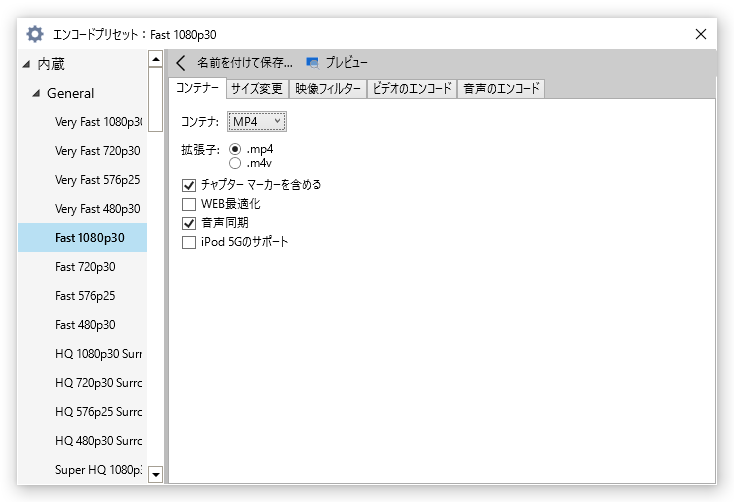Select the Very Fast 1080p30 preset

point(82,122)
